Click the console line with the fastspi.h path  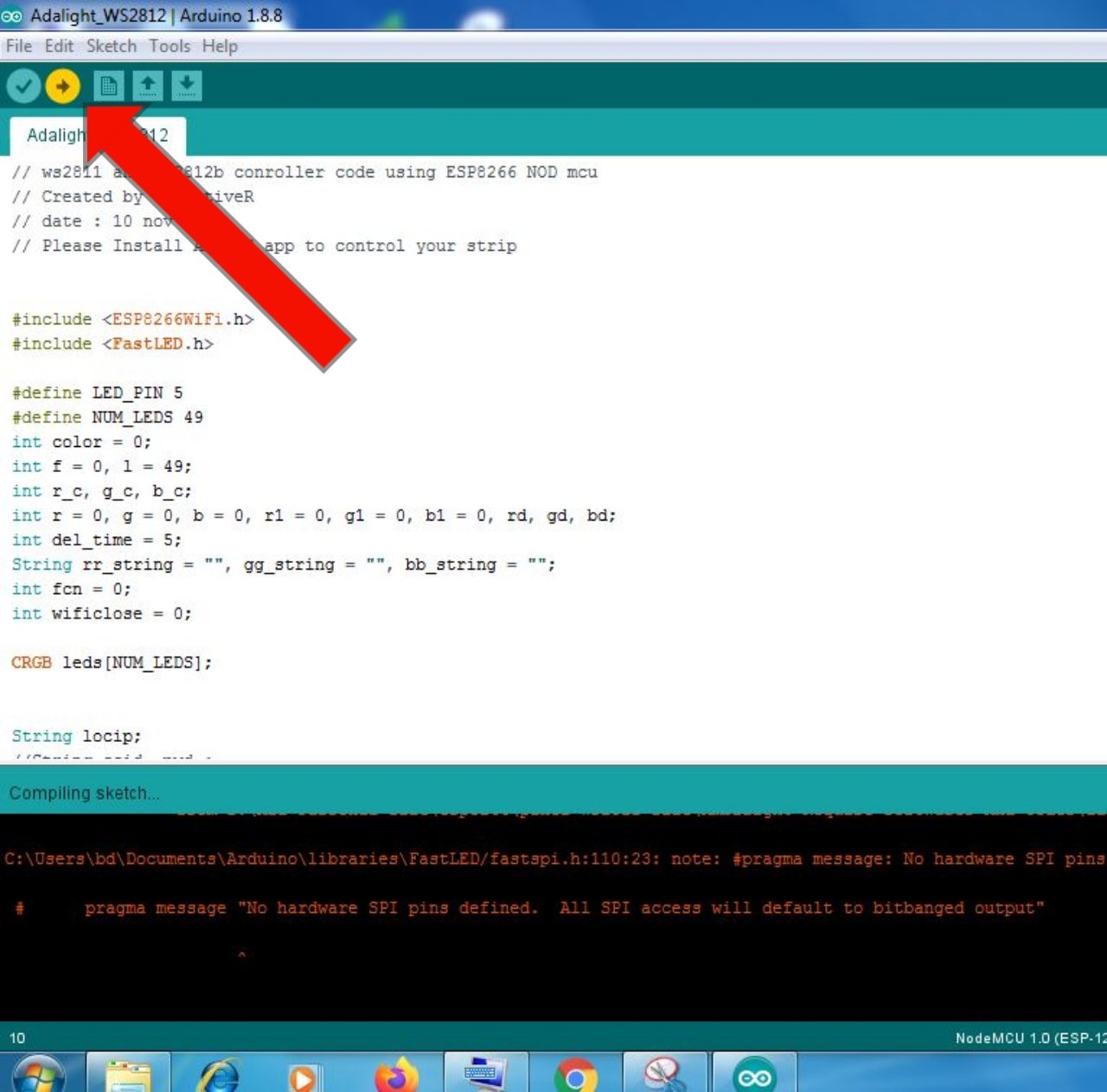point(555,859)
